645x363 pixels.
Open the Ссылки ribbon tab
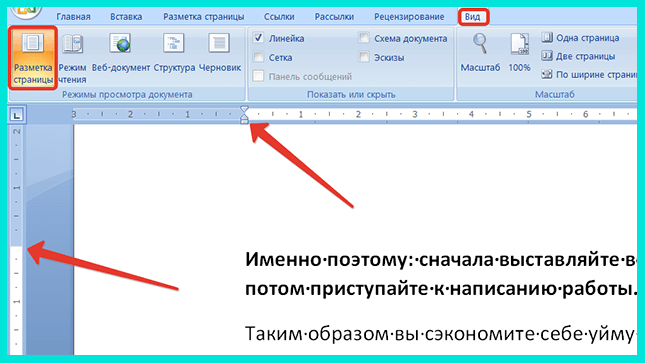[279, 17]
